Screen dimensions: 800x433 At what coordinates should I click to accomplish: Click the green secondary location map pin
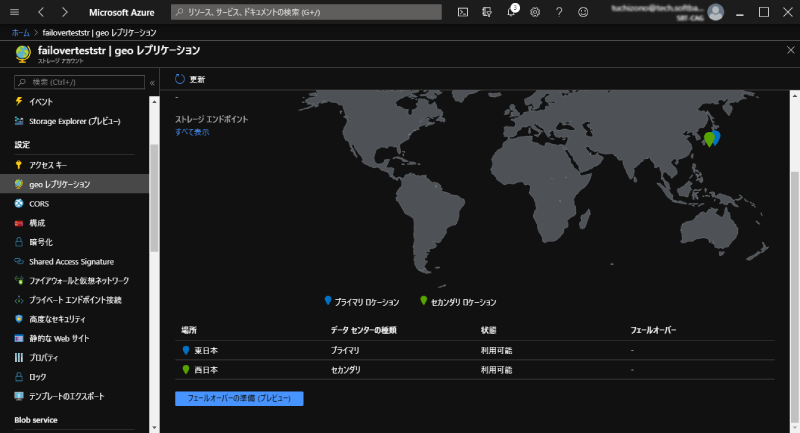(709, 139)
